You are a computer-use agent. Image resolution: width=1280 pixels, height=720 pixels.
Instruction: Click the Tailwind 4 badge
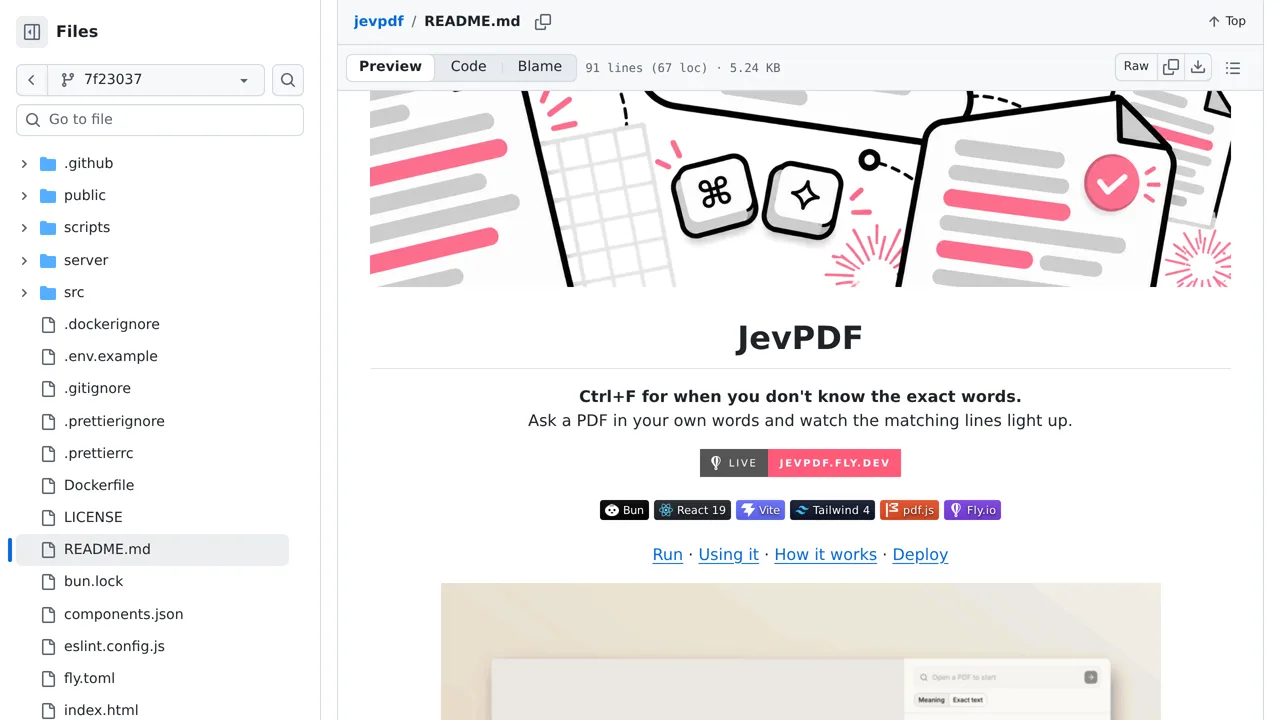(x=832, y=510)
